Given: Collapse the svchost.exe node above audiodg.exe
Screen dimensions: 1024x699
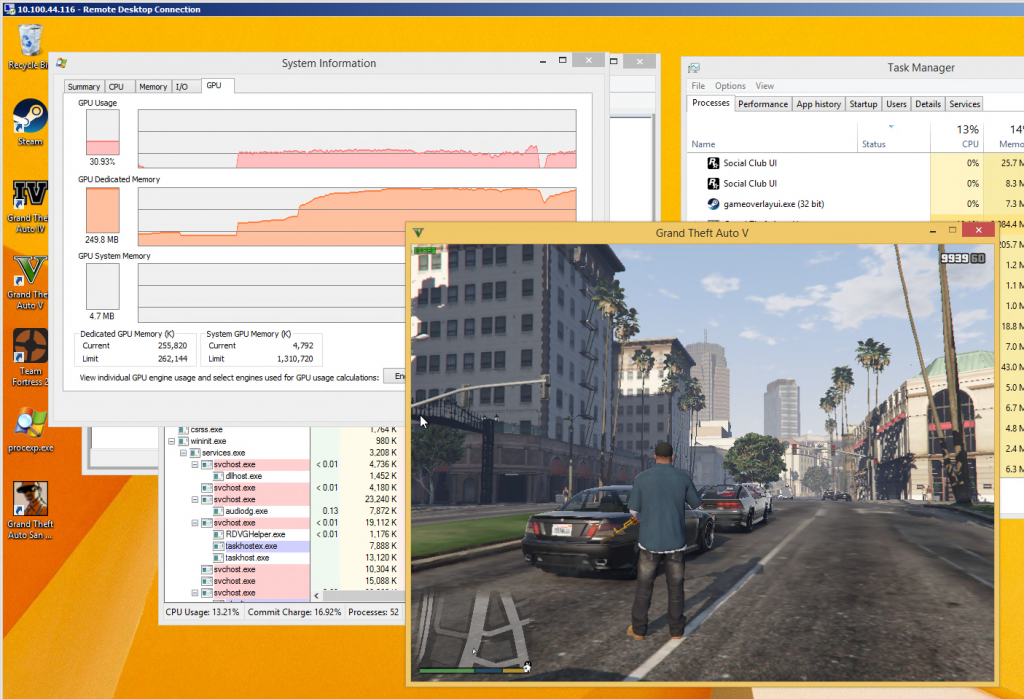Looking at the screenshot, I should click(x=194, y=499).
